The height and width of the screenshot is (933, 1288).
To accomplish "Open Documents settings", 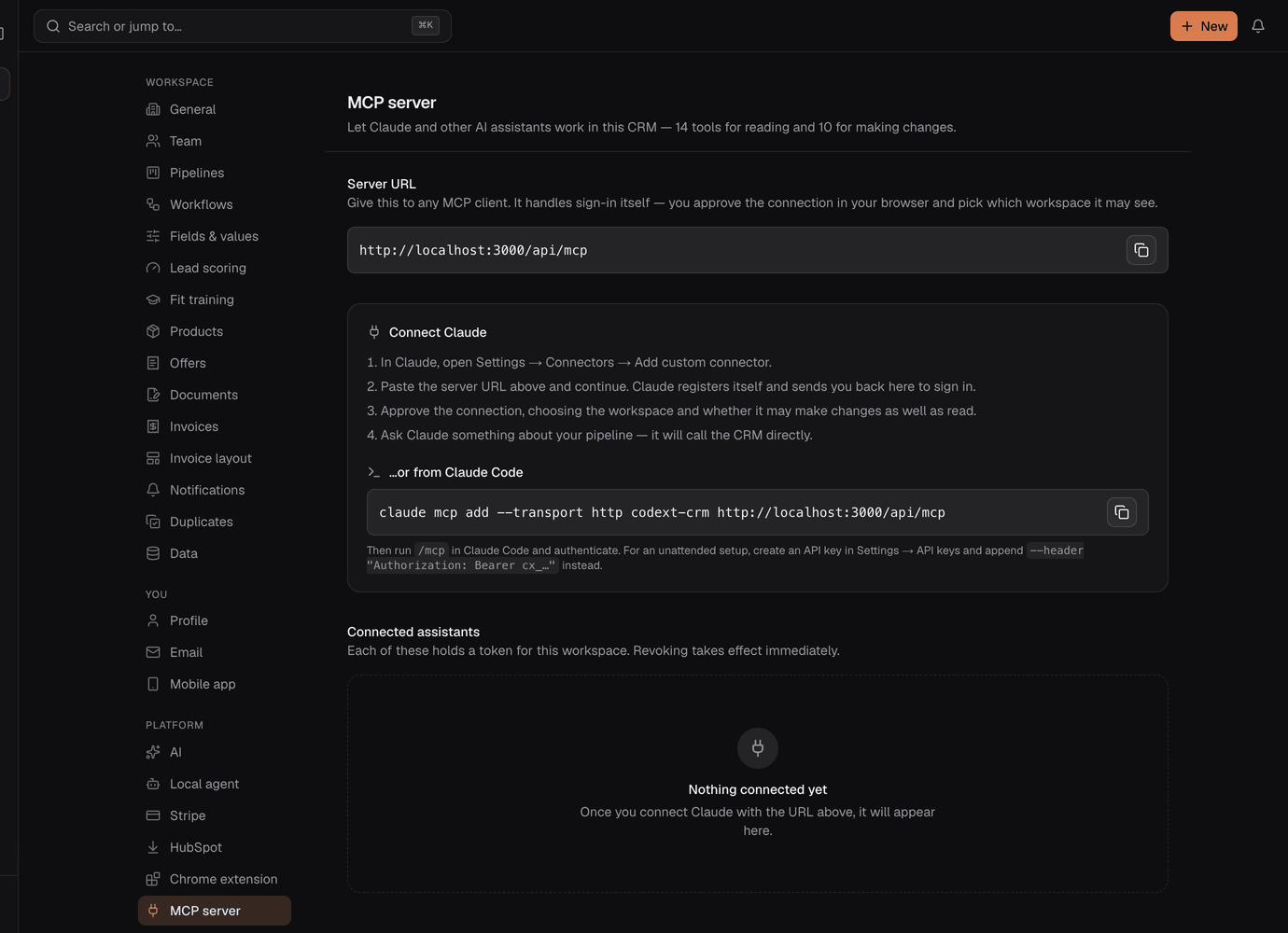I will 214,395.
